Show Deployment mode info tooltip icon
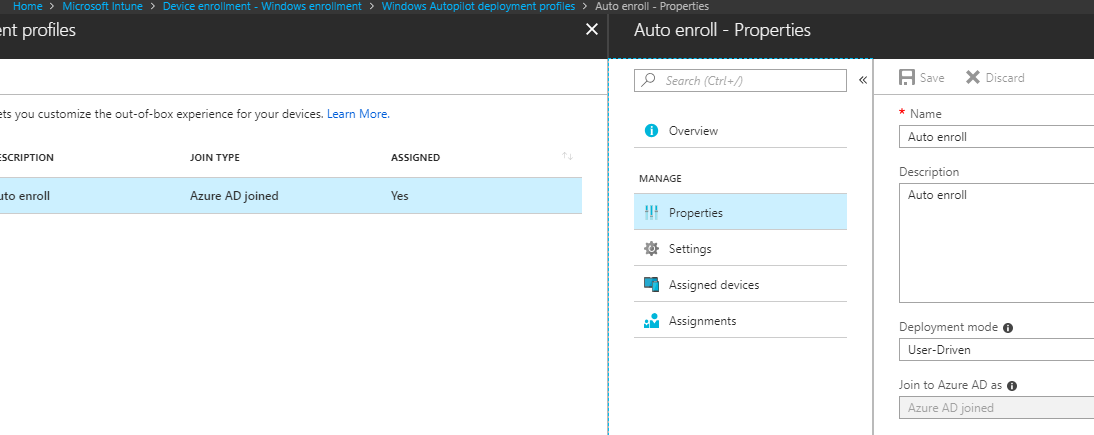1094x435 pixels. coord(1007,327)
